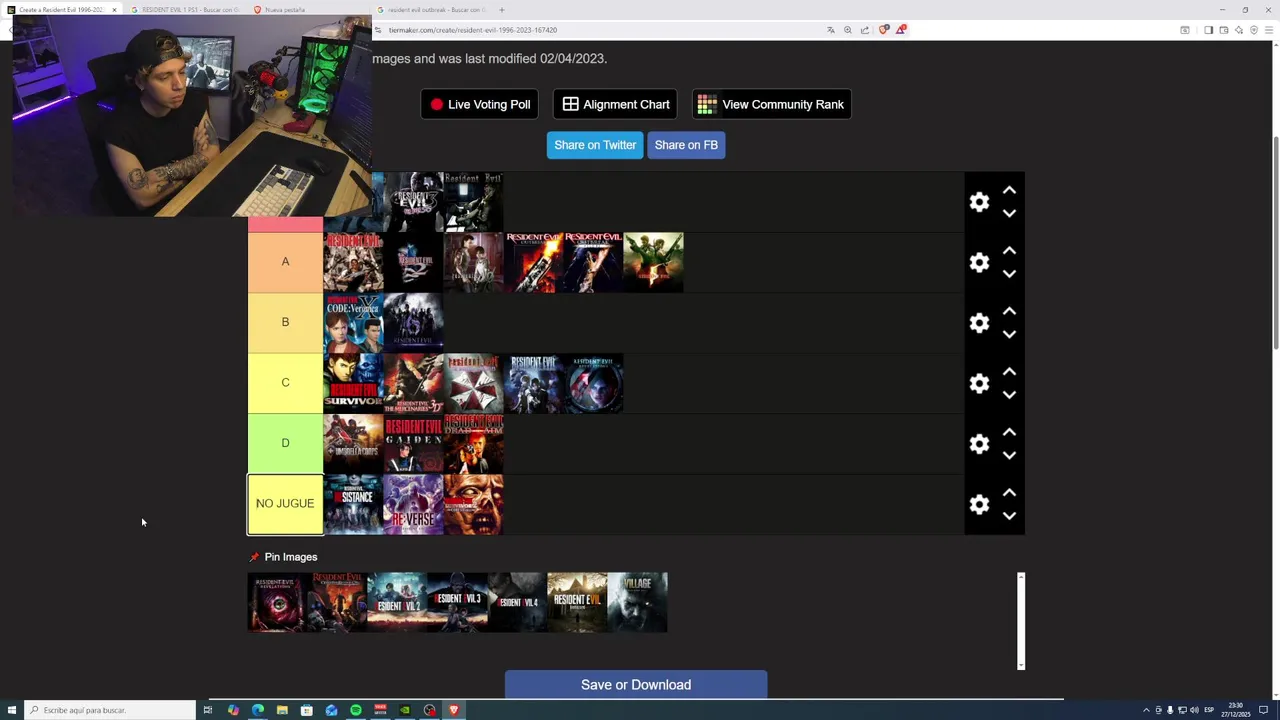Screen dimensions: 1280x720
Task: Click the Windows taskbar search box
Action: [x=110, y=710]
